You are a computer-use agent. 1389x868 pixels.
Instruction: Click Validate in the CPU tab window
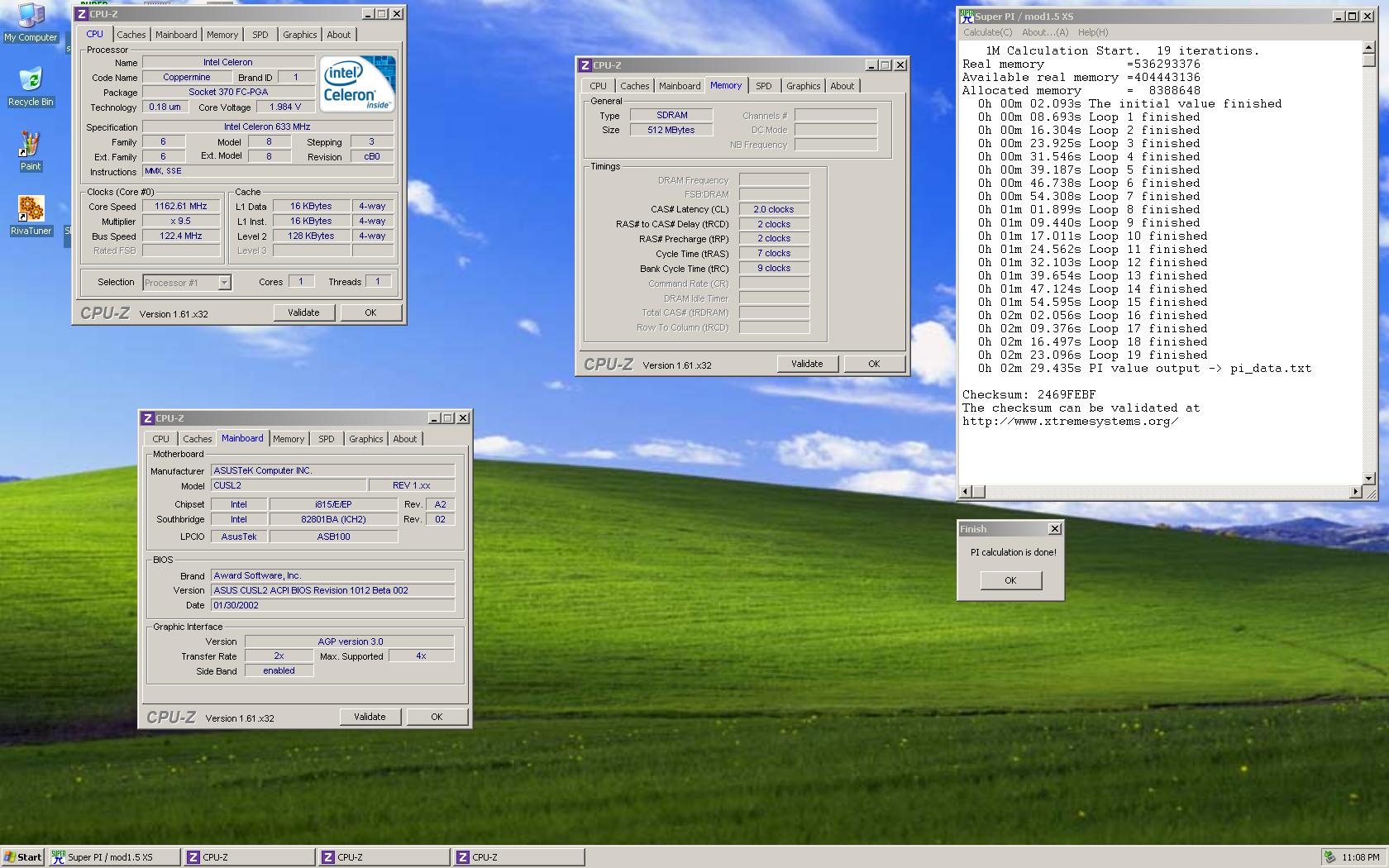point(303,312)
